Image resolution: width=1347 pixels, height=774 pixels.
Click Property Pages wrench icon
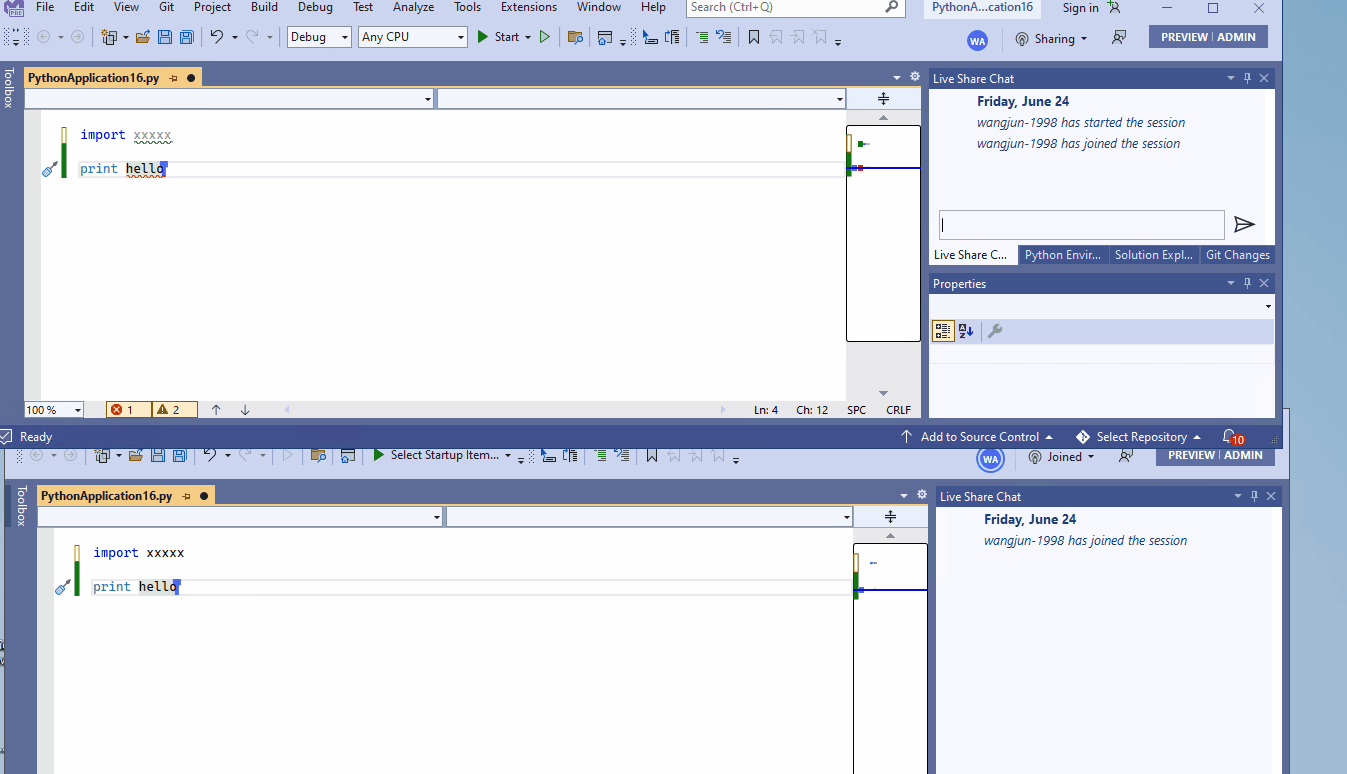(x=995, y=331)
